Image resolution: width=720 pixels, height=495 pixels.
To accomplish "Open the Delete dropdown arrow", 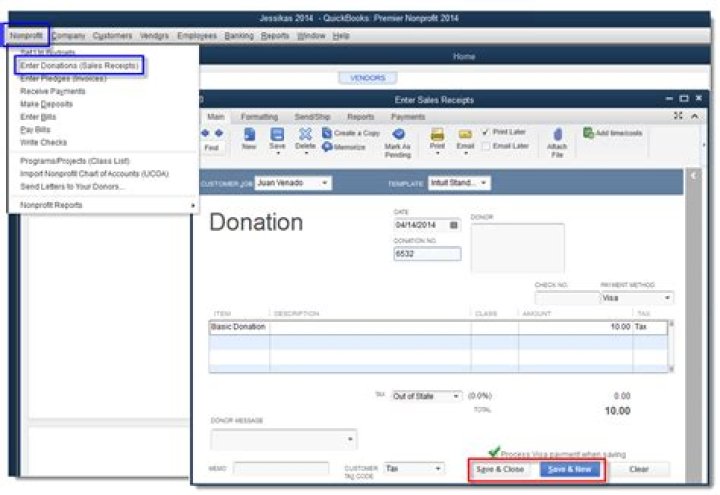I will point(306,153).
